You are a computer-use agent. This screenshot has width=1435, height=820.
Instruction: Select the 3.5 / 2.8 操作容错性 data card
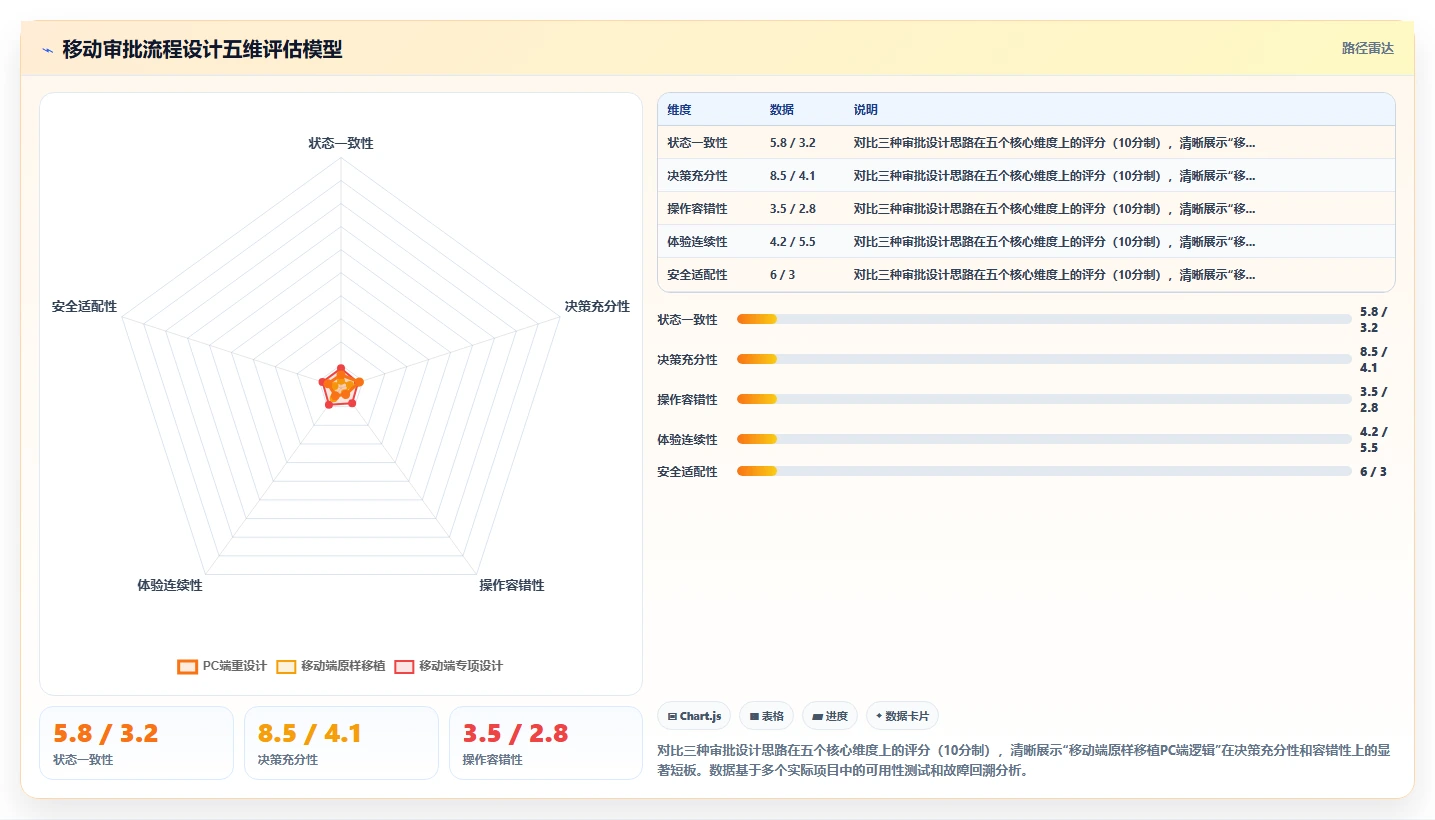(x=546, y=743)
